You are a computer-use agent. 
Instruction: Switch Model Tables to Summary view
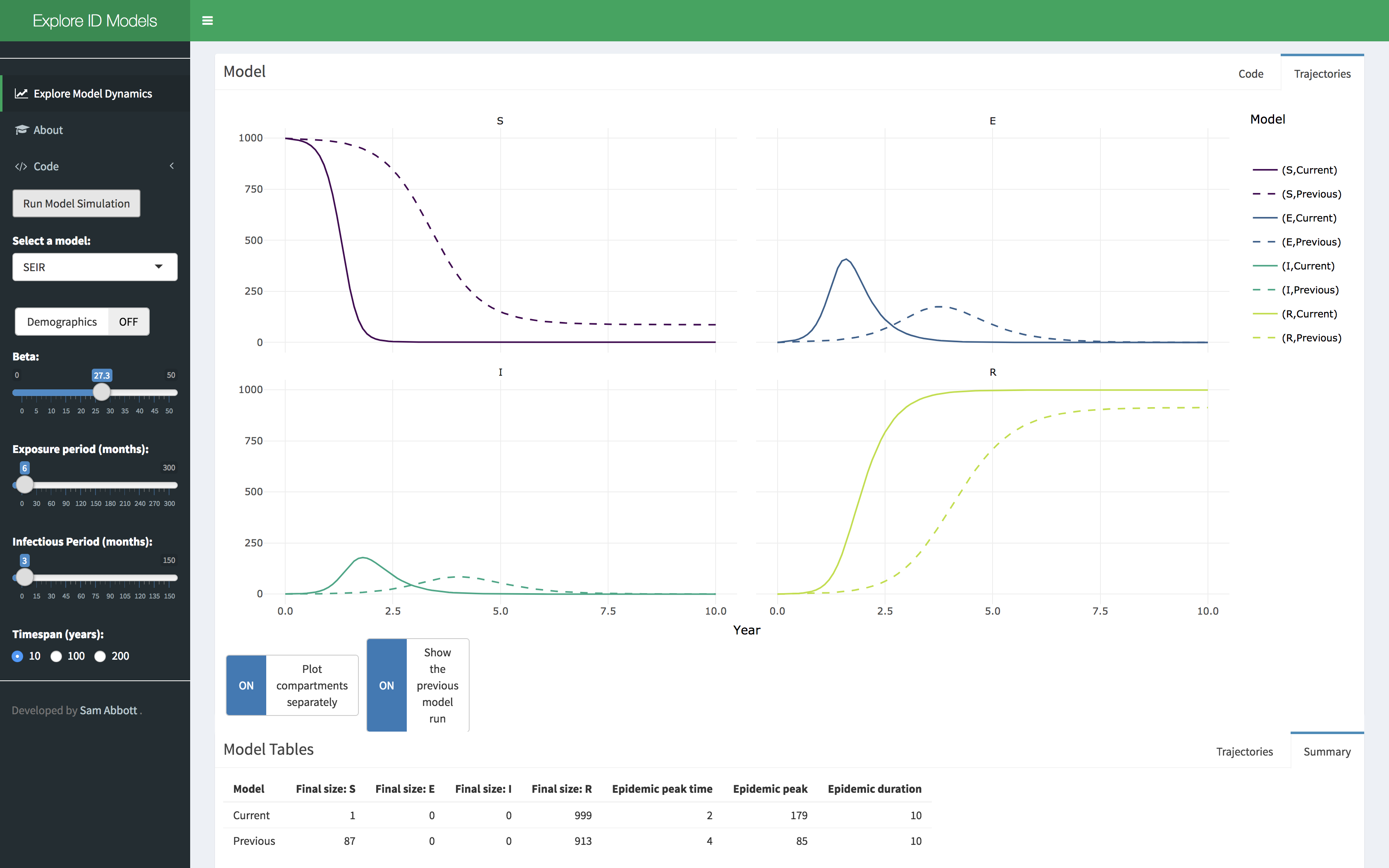[1327, 751]
